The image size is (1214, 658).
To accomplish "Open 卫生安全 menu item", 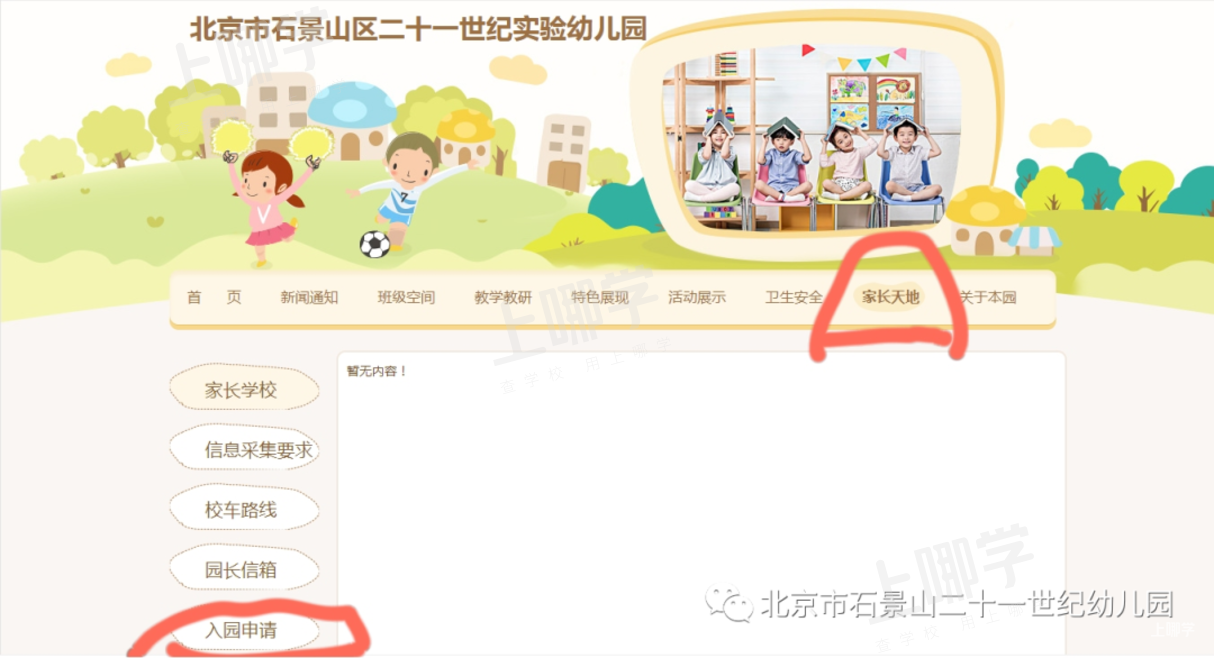I will click(x=794, y=297).
